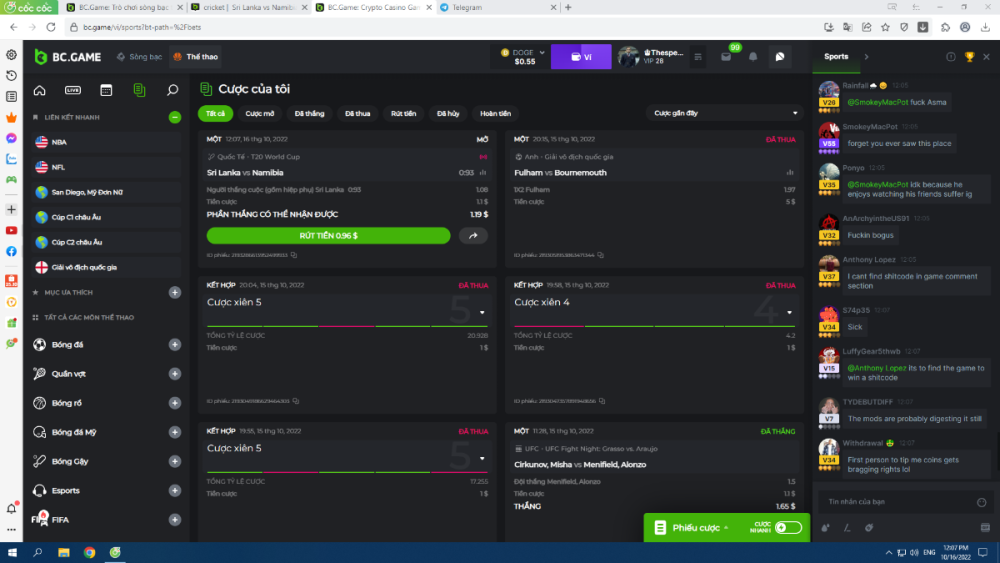Click the share arrow beside the cash-out button
This screenshot has width=1000, height=563.
pos(473,236)
